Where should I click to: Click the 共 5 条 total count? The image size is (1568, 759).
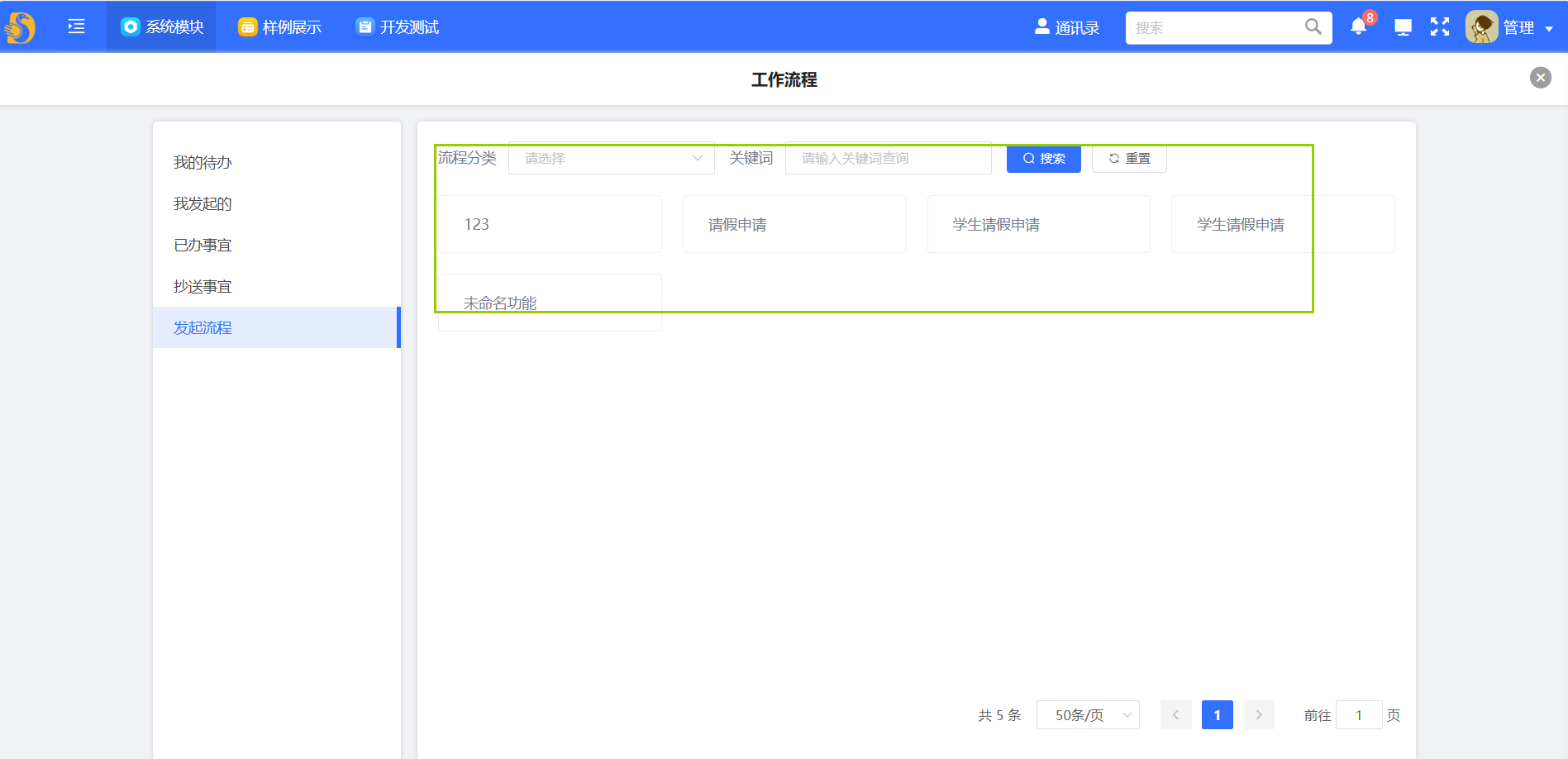999,715
